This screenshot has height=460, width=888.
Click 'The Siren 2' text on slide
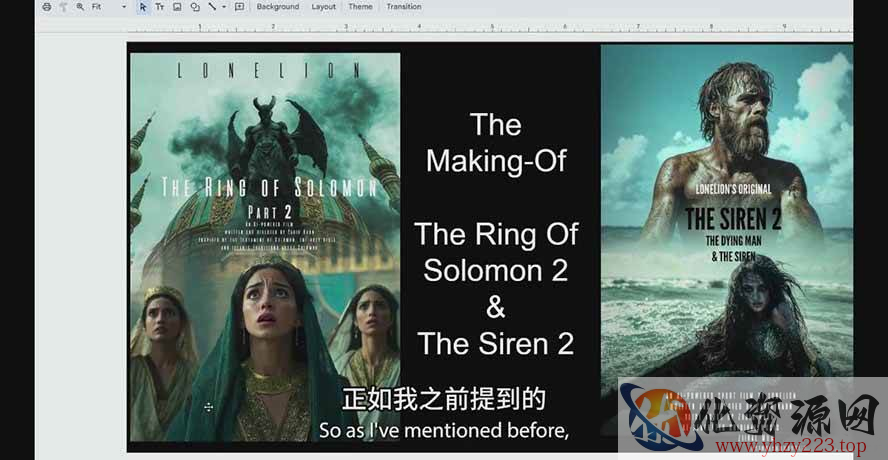click(x=496, y=342)
